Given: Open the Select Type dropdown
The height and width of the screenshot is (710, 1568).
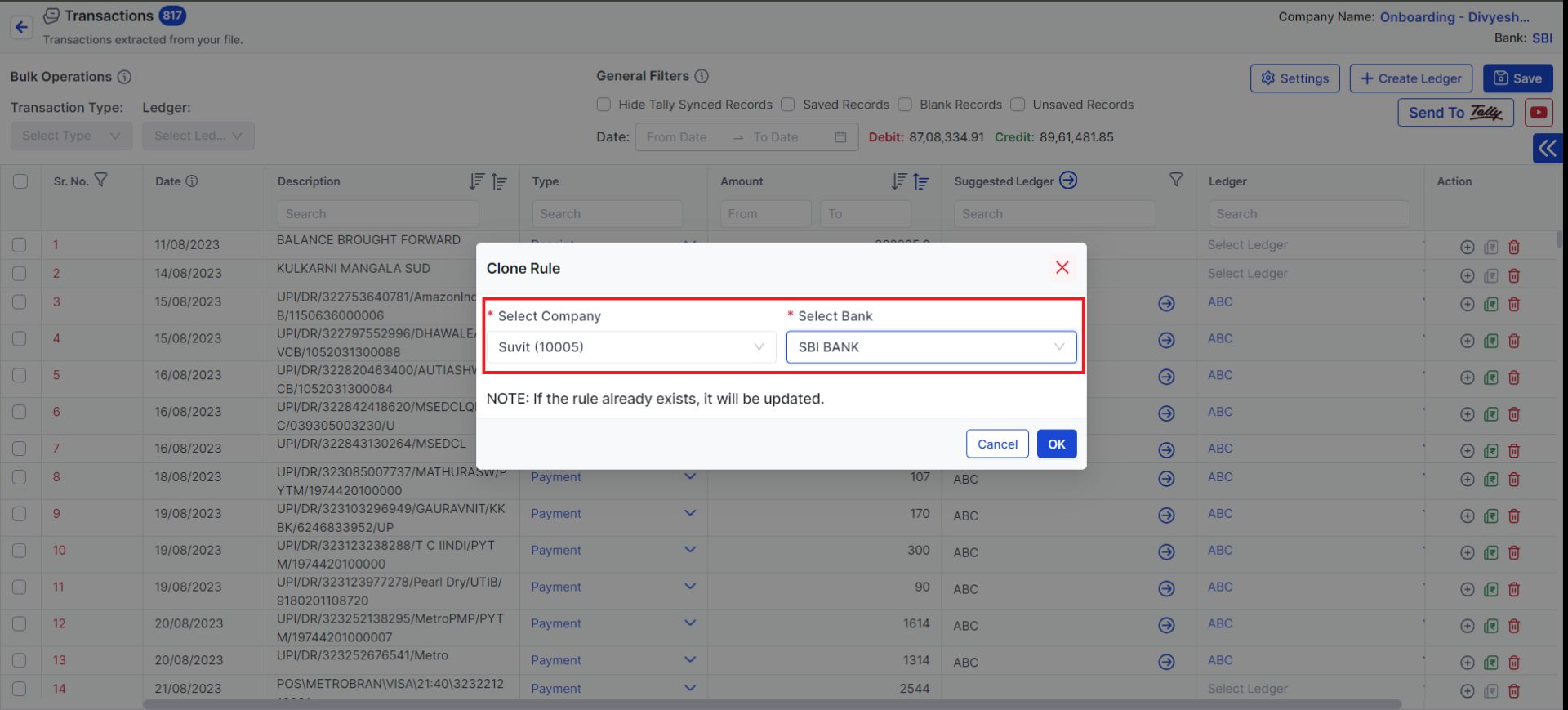Looking at the screenshot, I should (x=71, y=136).
